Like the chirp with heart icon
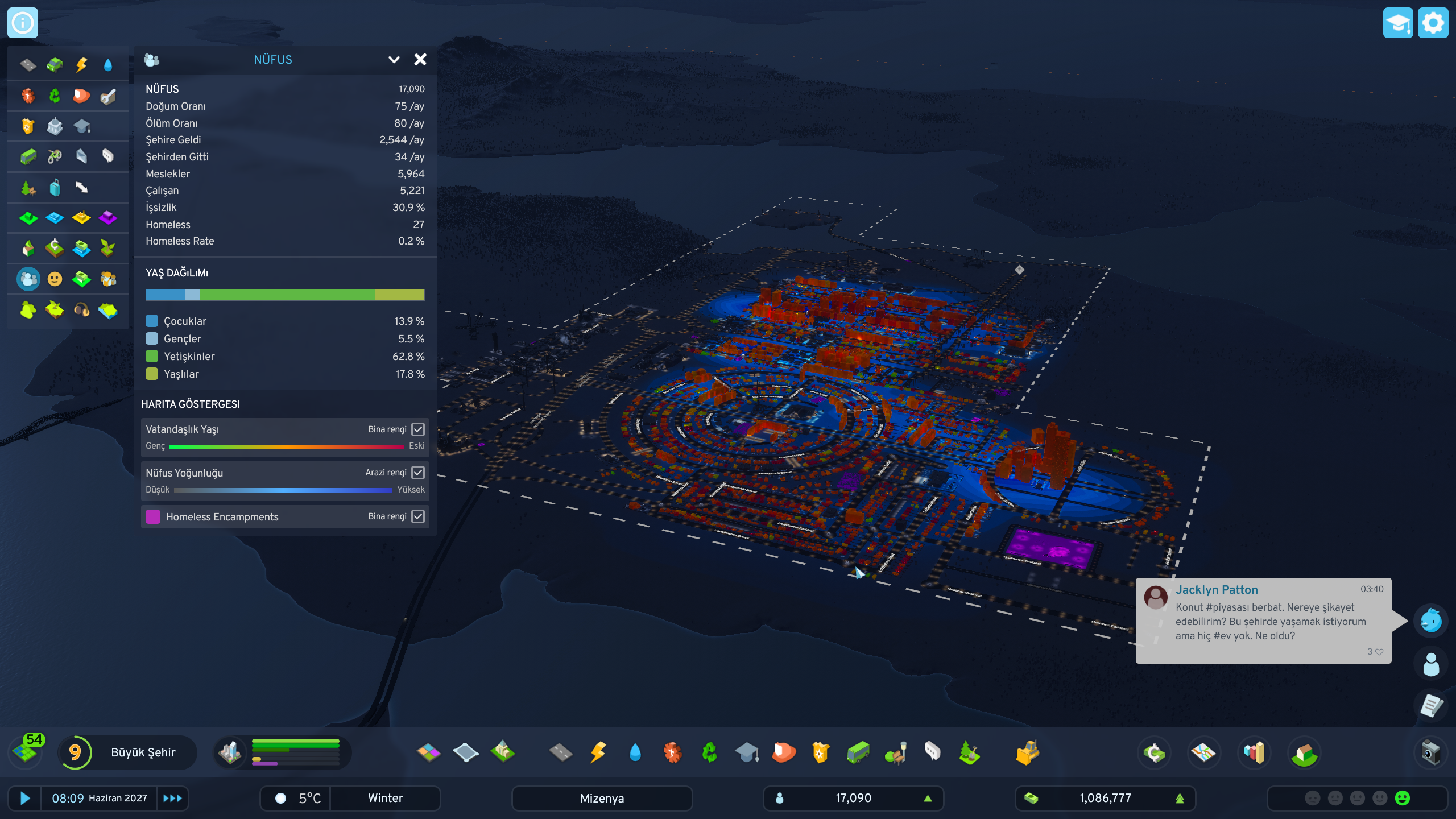The image size is (1456, 819). (x=1379, y=652)
